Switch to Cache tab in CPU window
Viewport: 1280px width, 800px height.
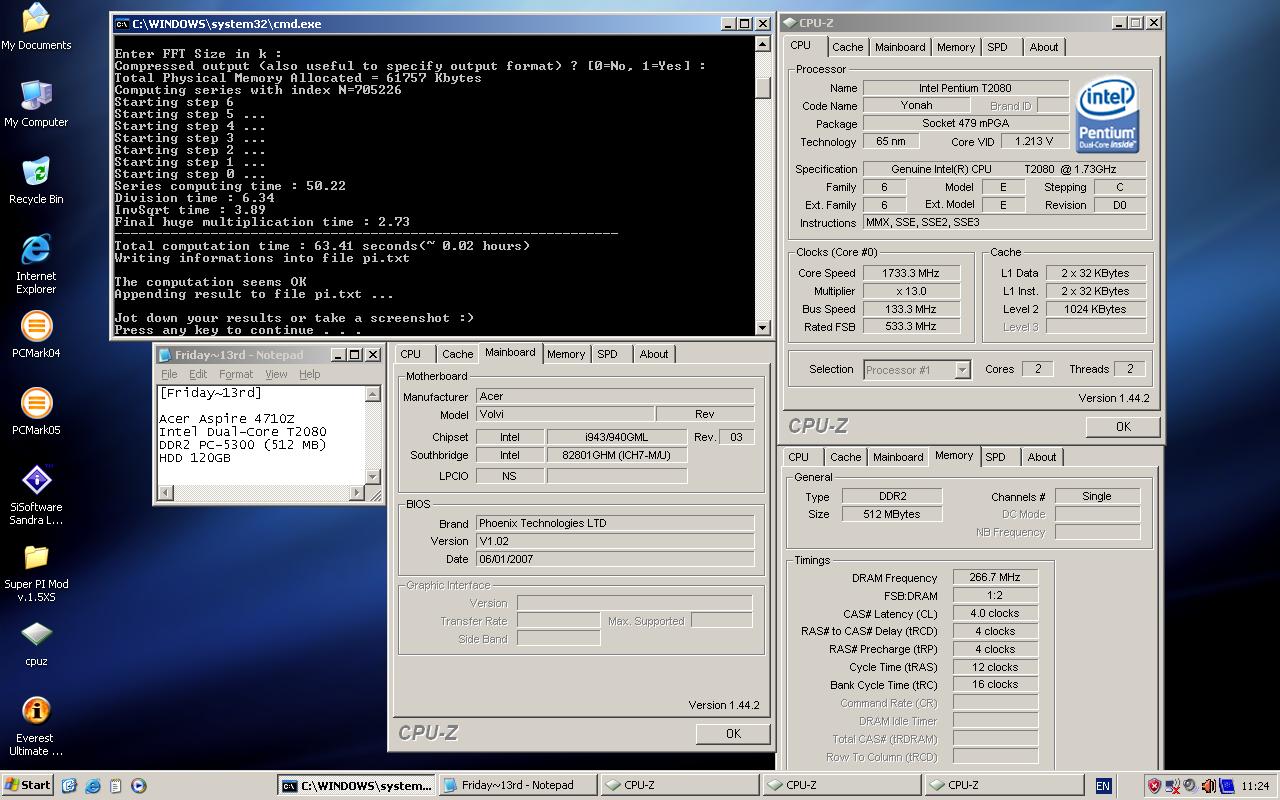click(847, 47)
